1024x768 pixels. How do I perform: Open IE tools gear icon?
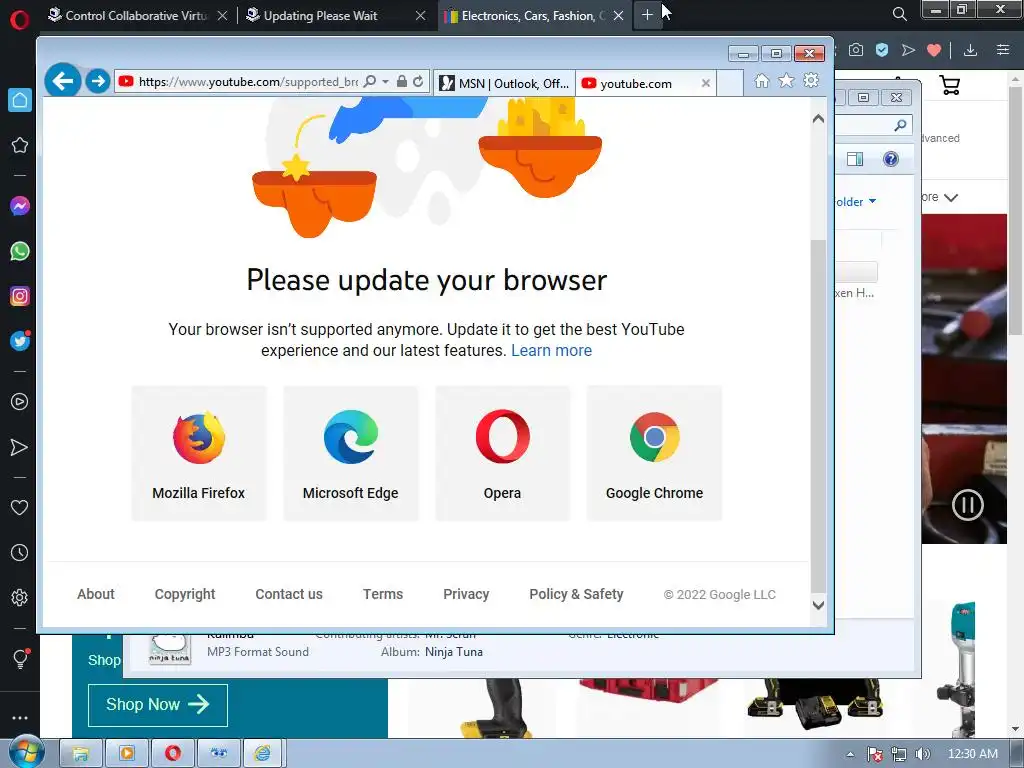[811, 80]
